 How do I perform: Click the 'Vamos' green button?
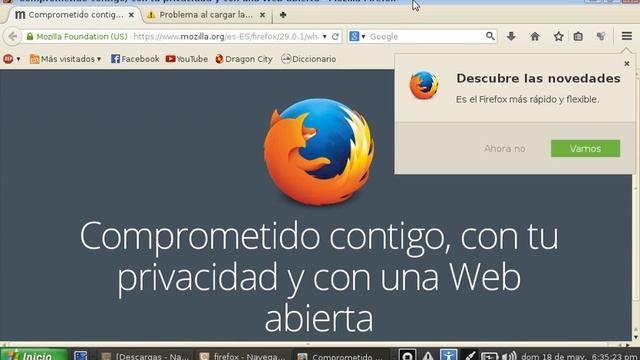585,149
